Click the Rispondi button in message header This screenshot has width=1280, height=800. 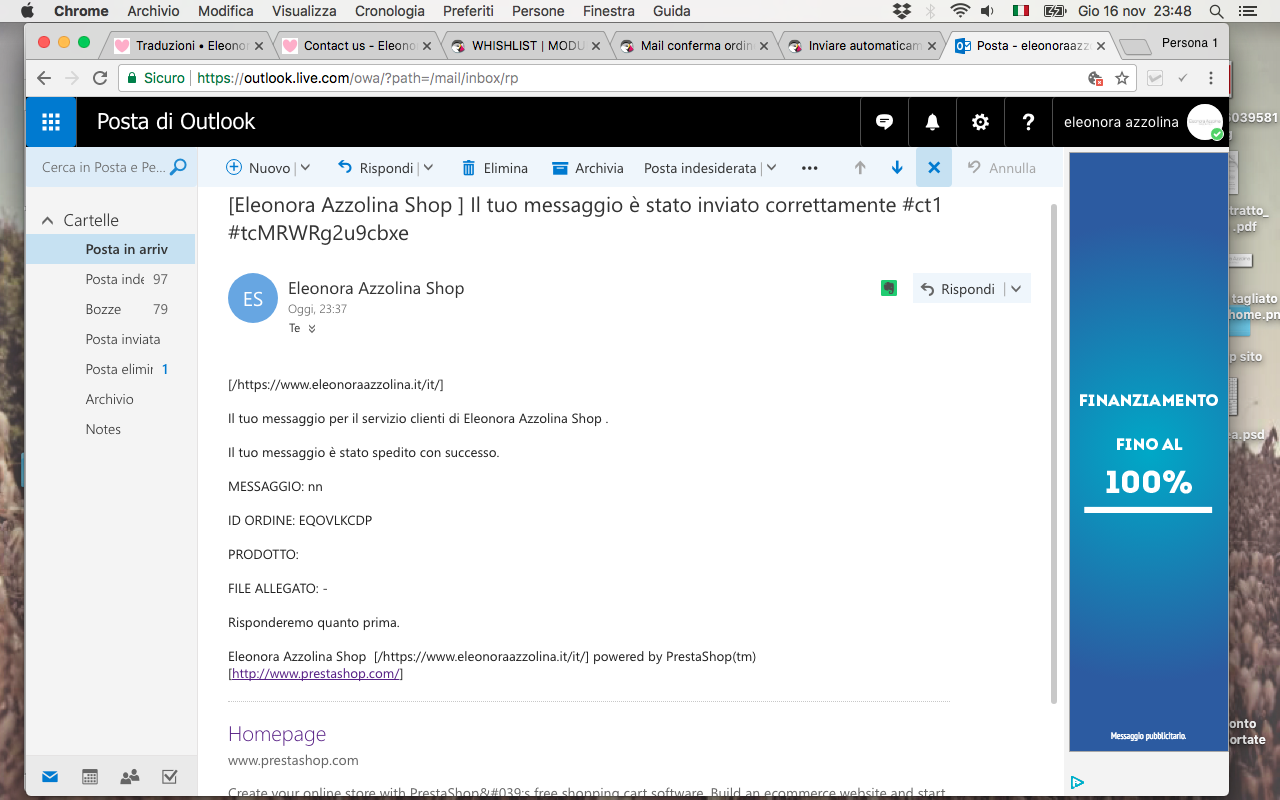(958, 289)
